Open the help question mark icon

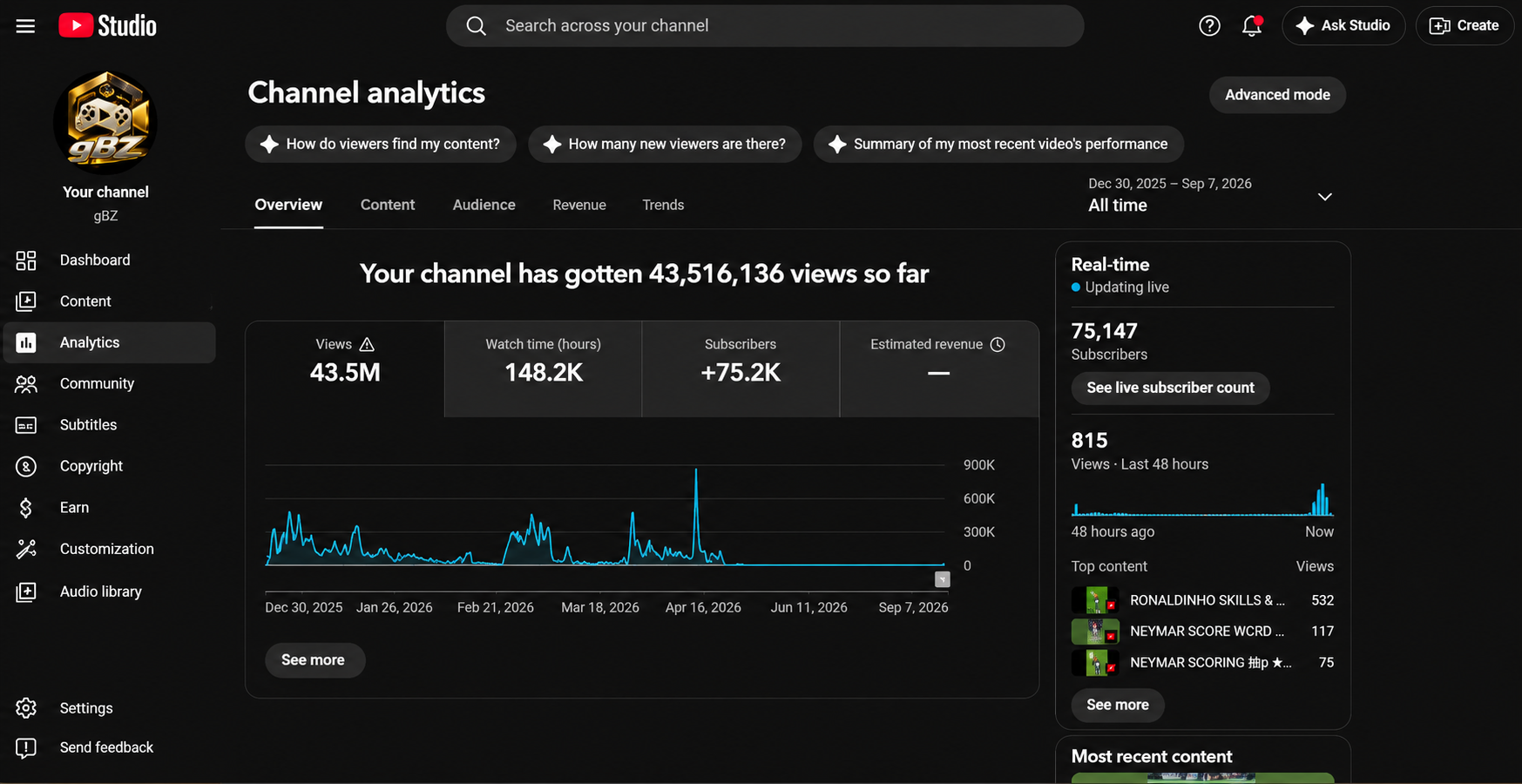(1209, 26)
